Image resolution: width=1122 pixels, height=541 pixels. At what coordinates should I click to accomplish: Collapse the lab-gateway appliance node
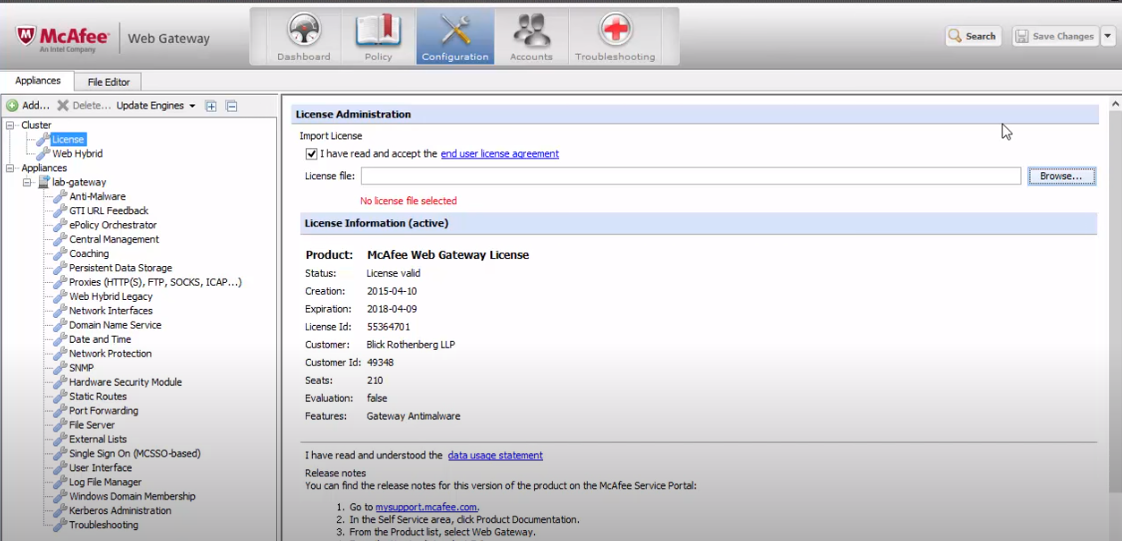pos(27,183)
